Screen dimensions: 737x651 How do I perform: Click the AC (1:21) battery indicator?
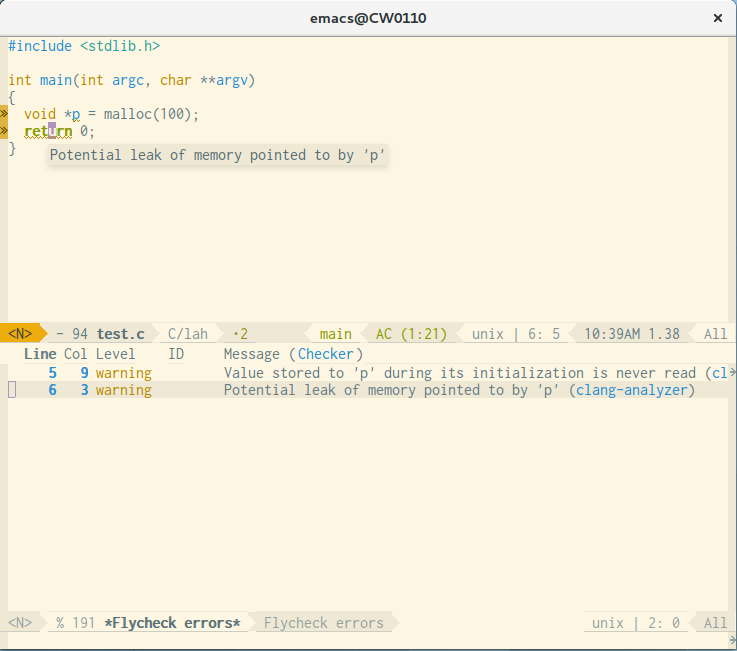(x=410, y=334)
